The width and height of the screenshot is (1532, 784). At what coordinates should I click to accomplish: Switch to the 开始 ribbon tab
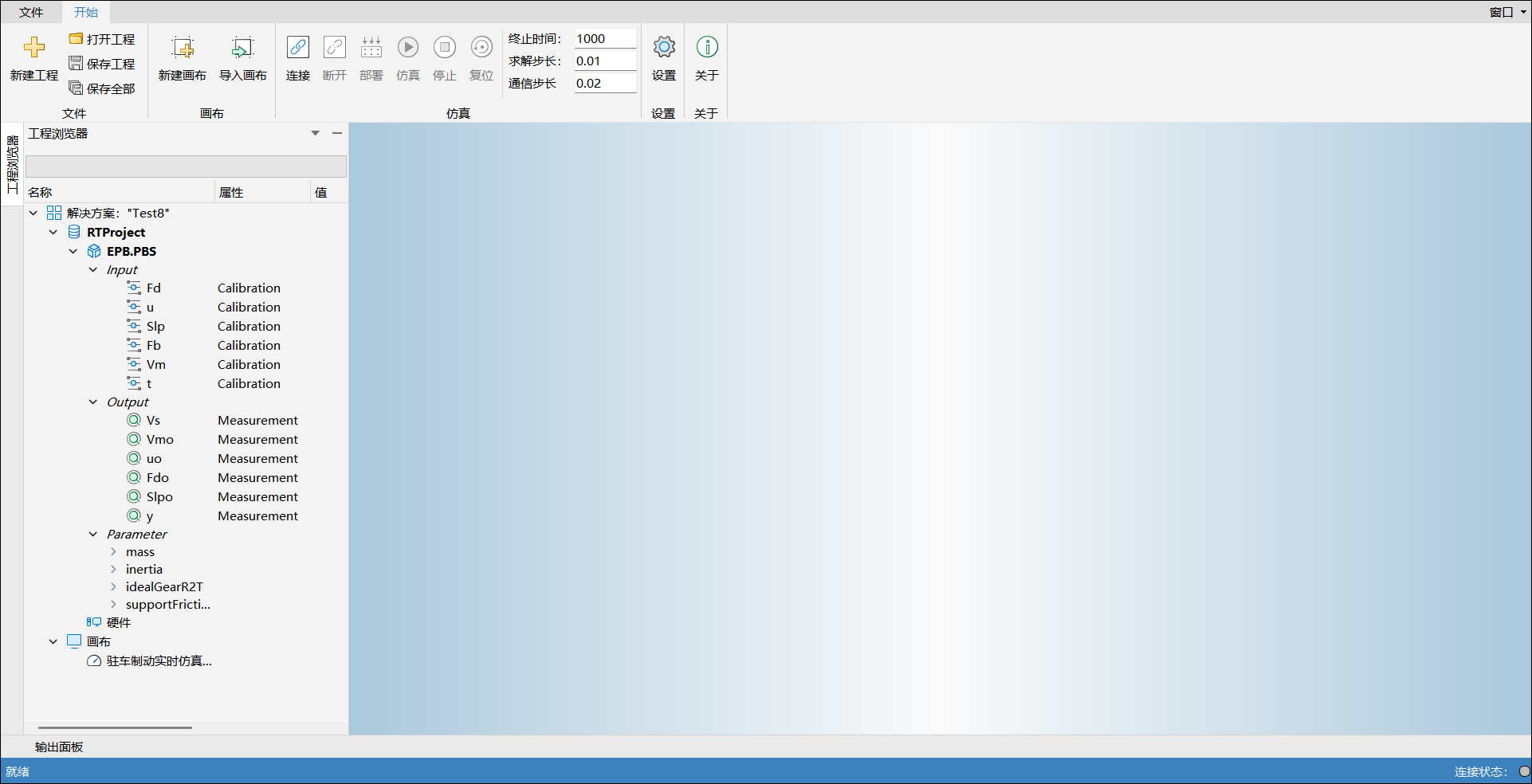pos(86,12)
